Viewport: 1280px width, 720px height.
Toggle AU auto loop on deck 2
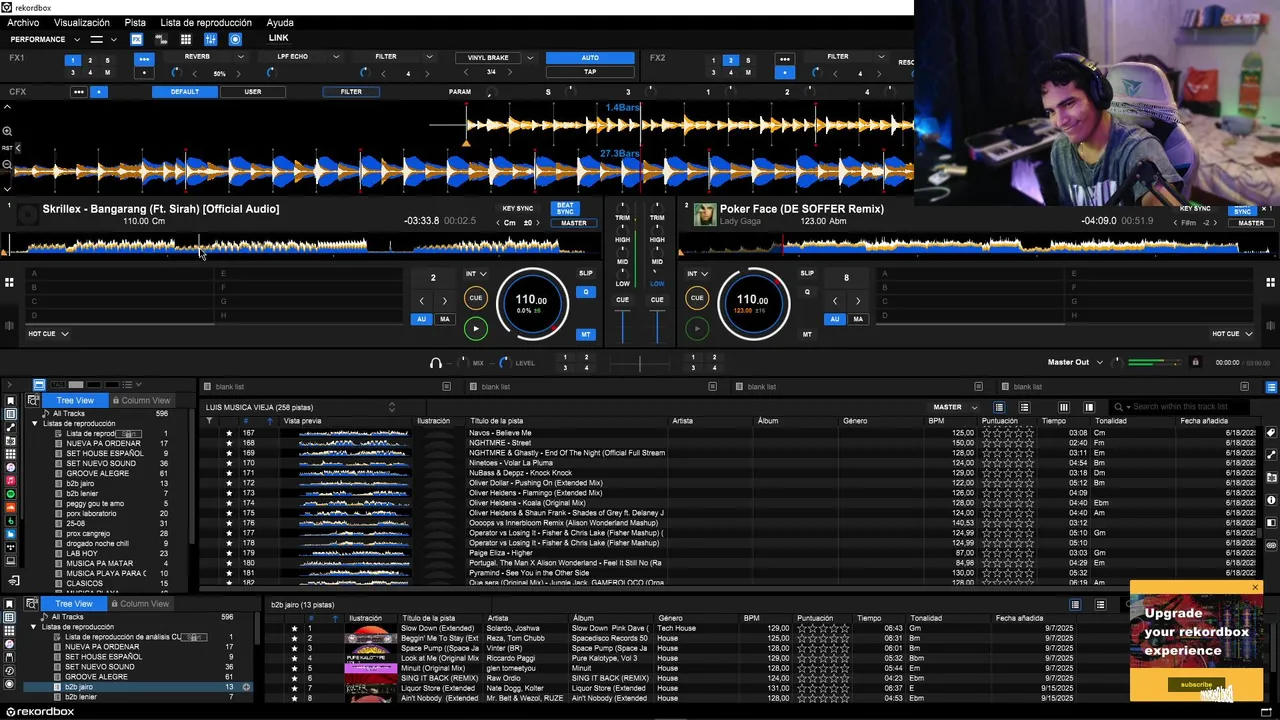click(x=834, y=319)
